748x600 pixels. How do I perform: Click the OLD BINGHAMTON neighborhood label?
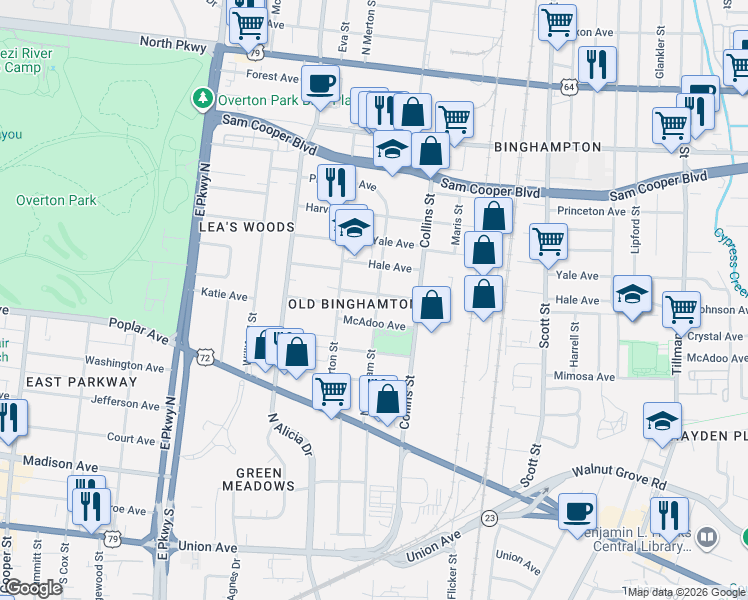coord(352,304)
